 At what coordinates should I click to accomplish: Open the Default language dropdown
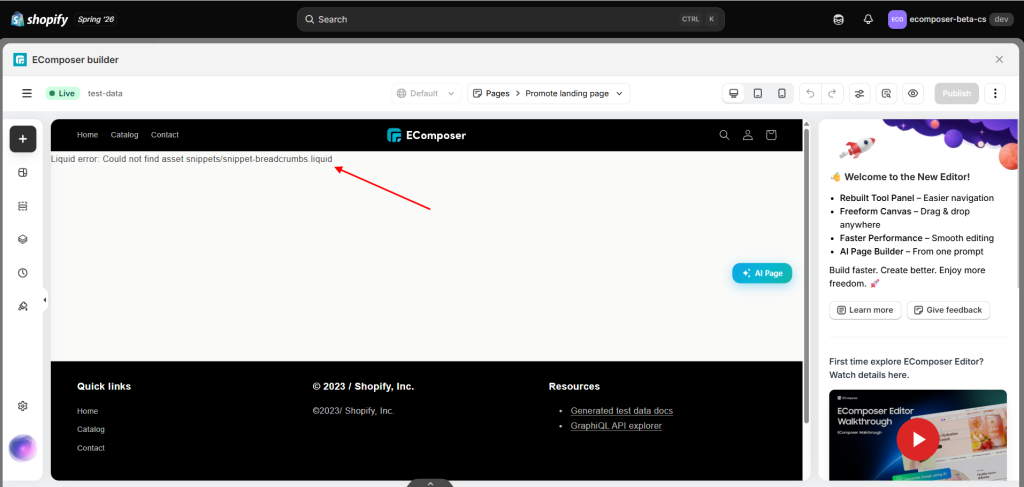426,93
